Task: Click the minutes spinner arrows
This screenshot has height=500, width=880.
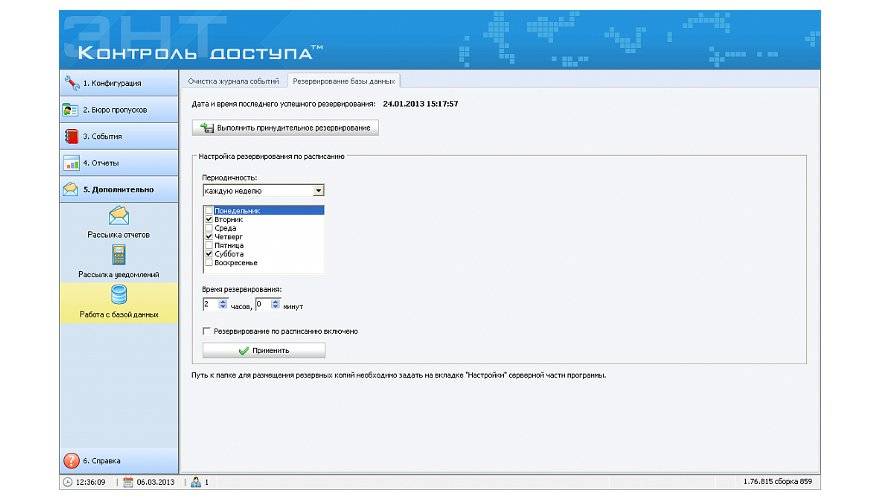Action: [x=275, y=304]
